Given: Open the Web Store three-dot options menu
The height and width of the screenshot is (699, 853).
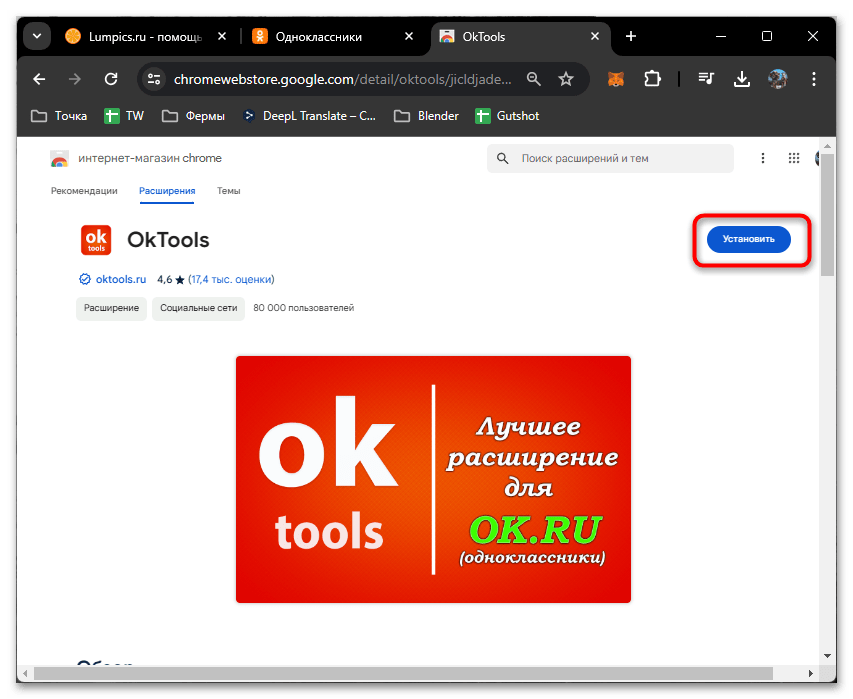Looking at the screenshot, I should [763, 158].
